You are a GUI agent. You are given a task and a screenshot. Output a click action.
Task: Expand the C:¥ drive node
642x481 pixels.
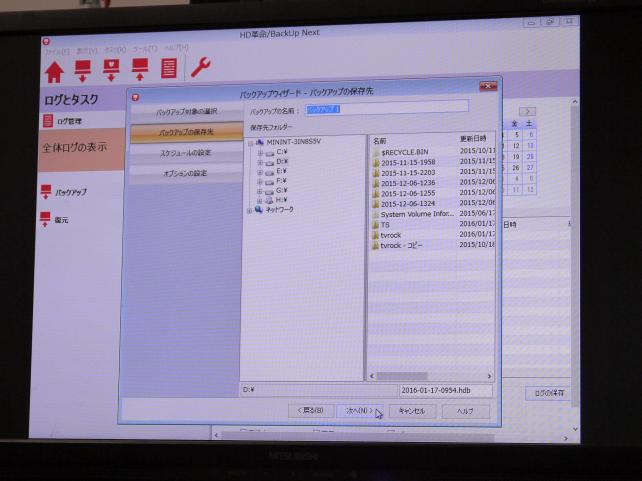(260, 153)
